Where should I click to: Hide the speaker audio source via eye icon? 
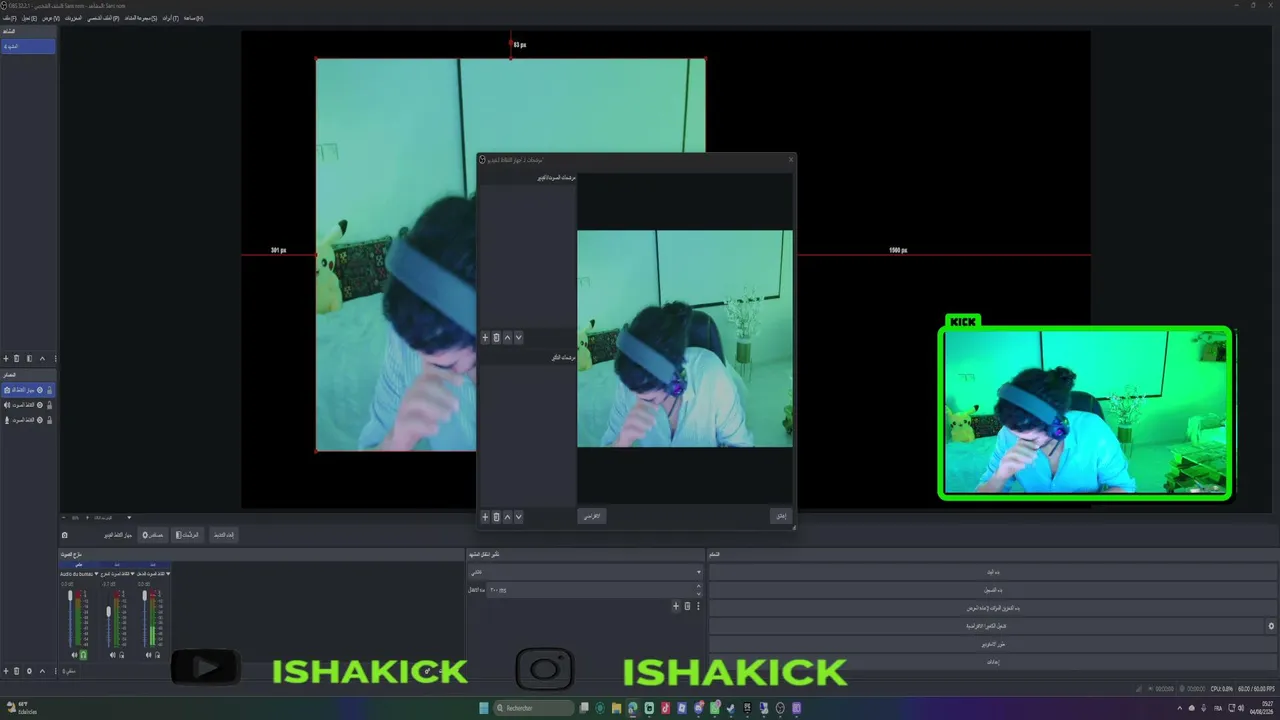click(40, 405)
